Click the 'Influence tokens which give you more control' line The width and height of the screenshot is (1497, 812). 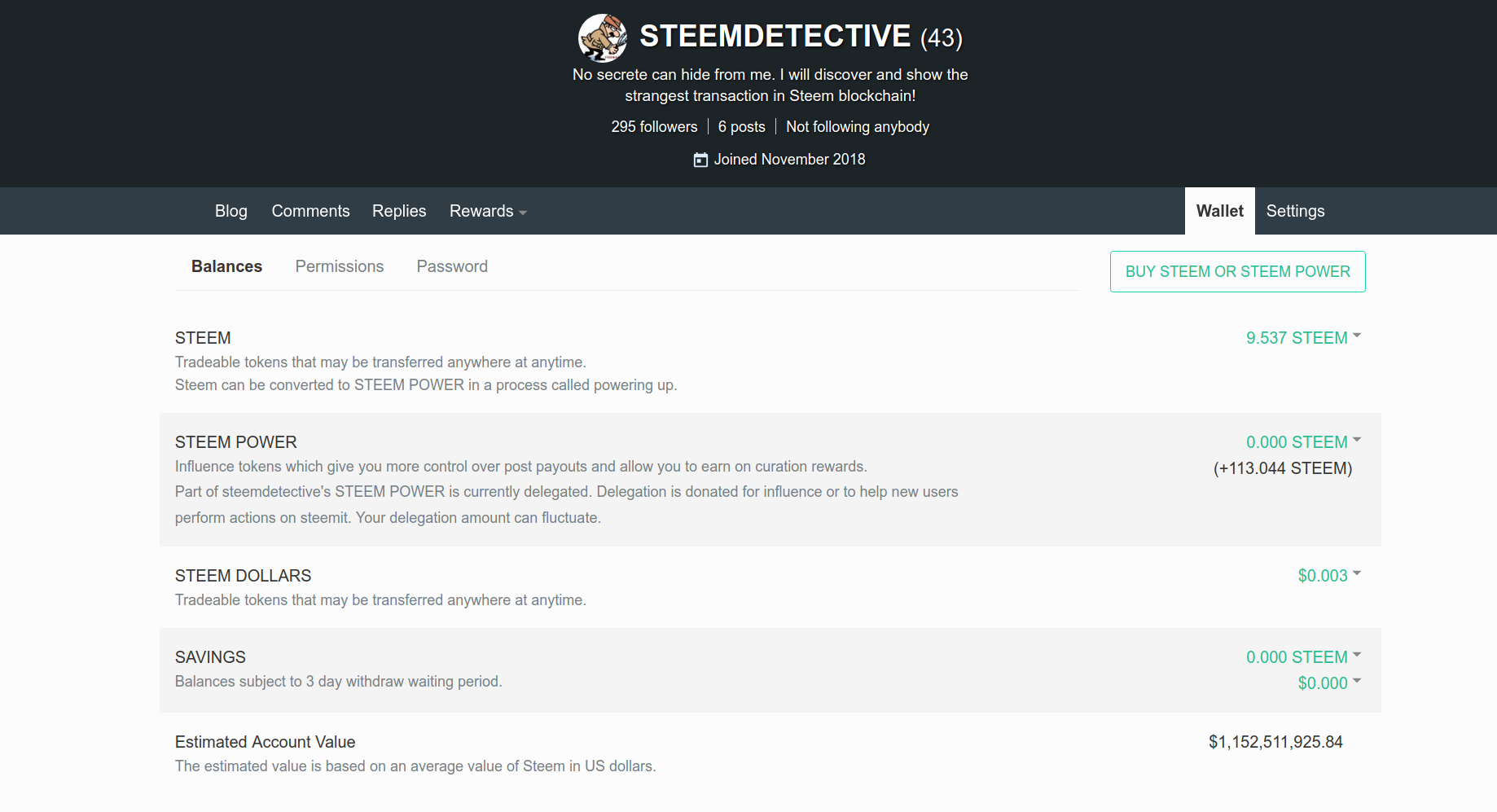(521, 467)
